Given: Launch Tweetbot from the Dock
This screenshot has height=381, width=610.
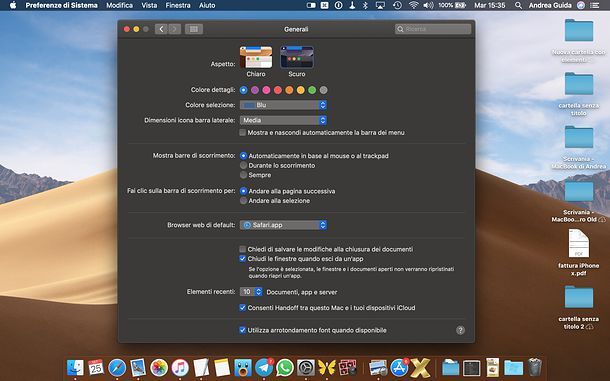Looking at the screenshot, I should point(243,367).
